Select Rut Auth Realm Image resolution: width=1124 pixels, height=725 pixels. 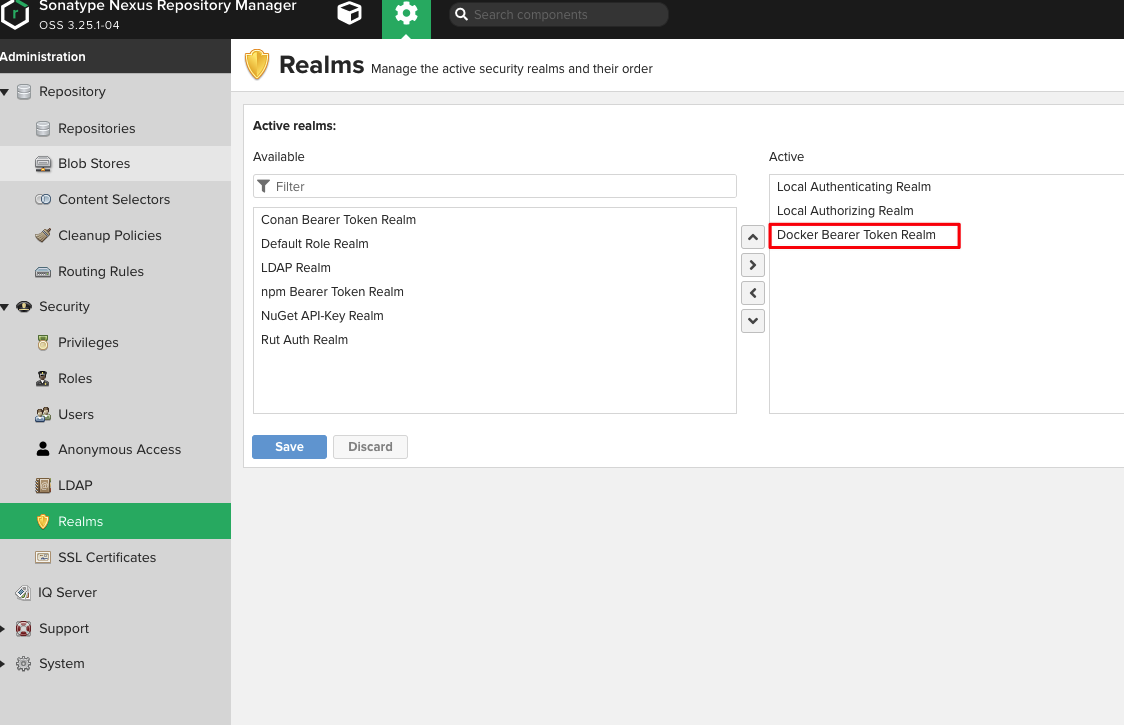495,340
